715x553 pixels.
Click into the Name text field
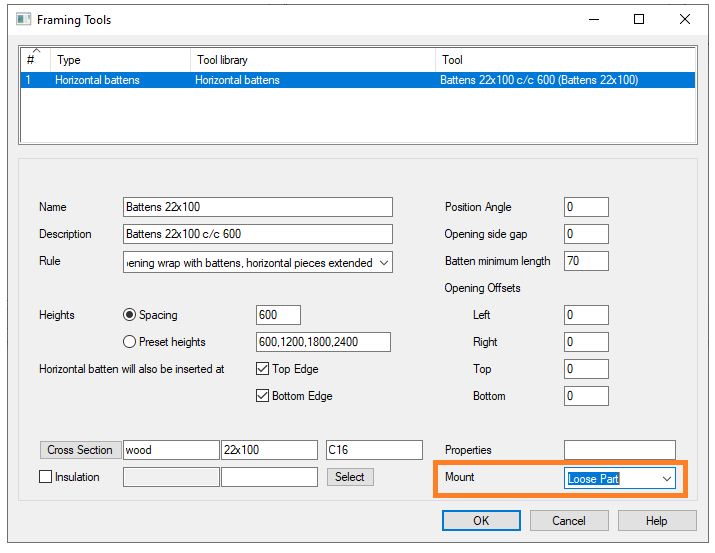tap(257, 207)
